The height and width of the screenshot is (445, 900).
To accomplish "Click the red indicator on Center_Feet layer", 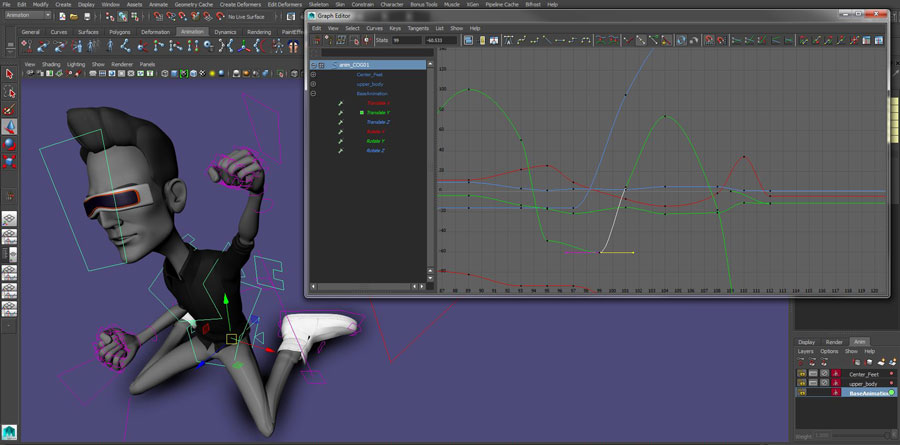I will point(891,374).
